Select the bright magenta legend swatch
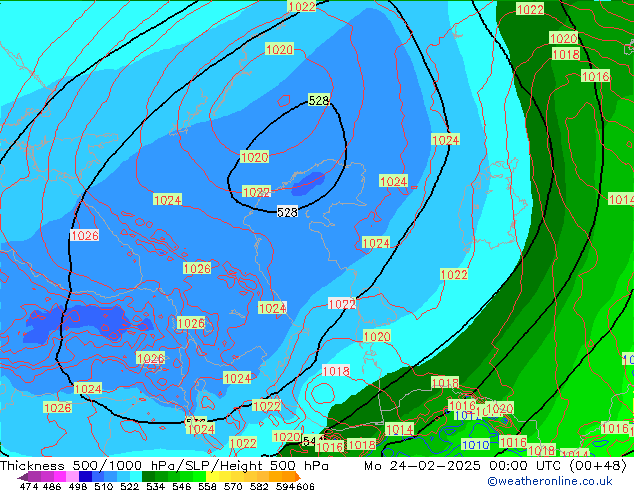Viewport: 634px width, 490px height. click(x=60, y=477)
